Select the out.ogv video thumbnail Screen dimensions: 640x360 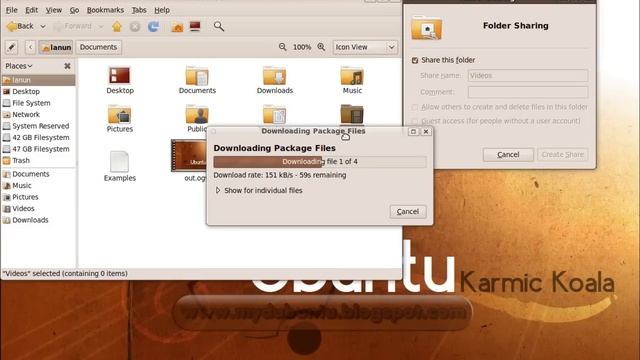(x=189, y=156)
